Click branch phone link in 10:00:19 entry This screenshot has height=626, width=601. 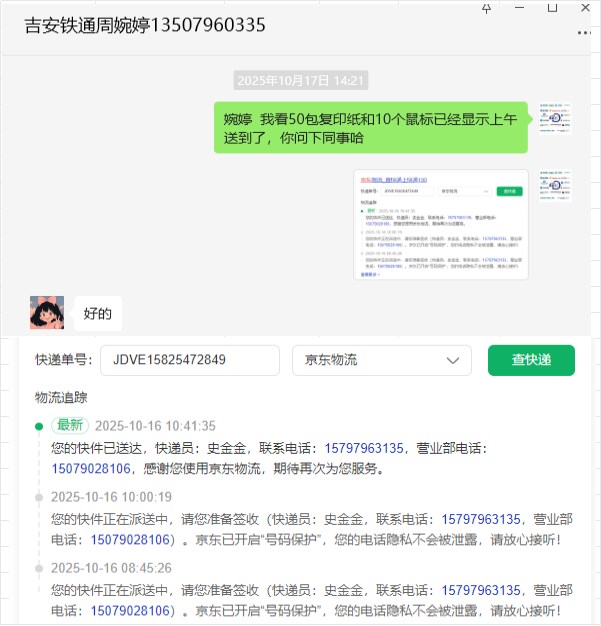(x=130, y=539)
